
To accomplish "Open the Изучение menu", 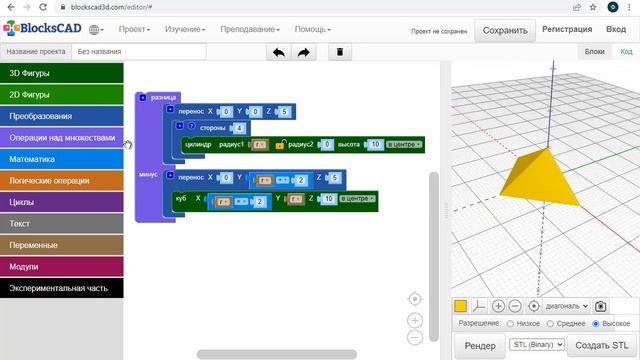I will pos(185,29).
